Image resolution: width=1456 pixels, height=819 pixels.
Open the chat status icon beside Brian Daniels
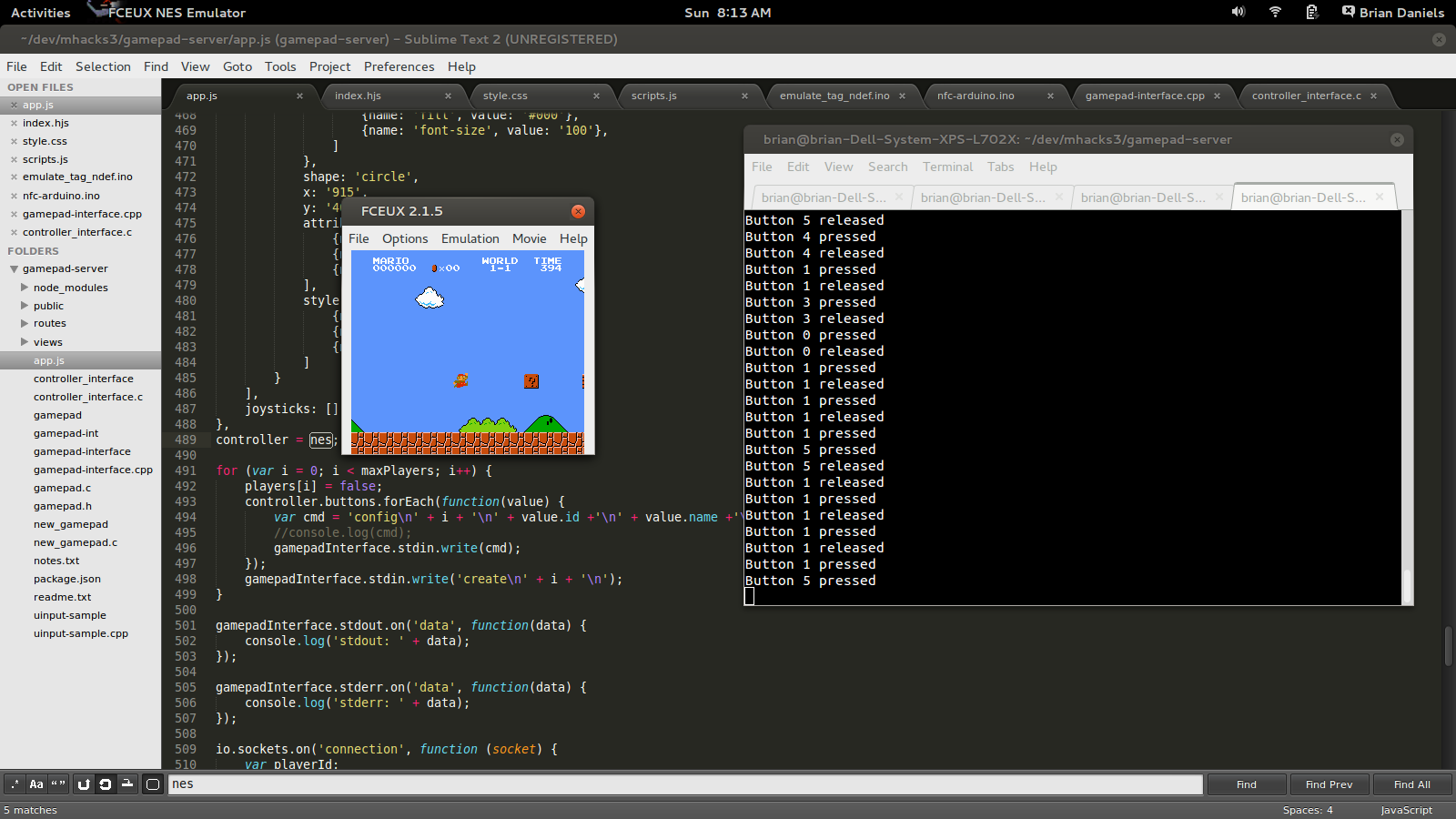[x=1348, y=12]
